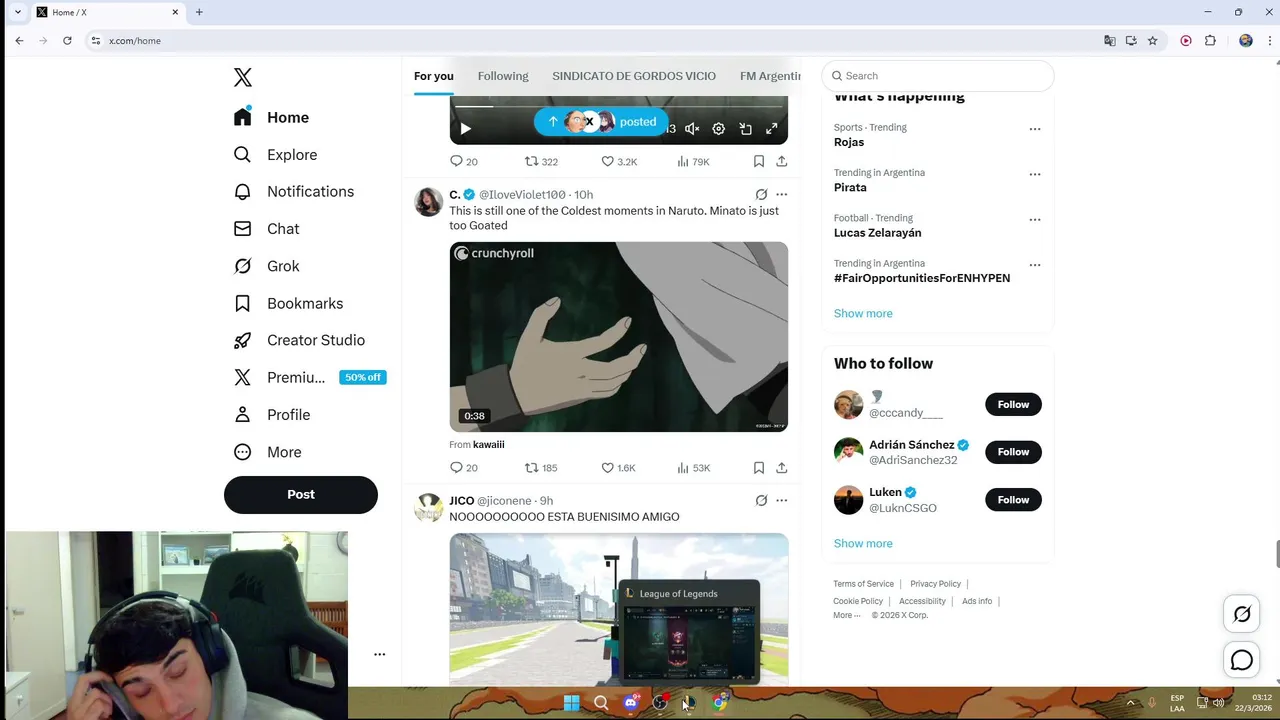Open top video settings gear

(718, 129)
